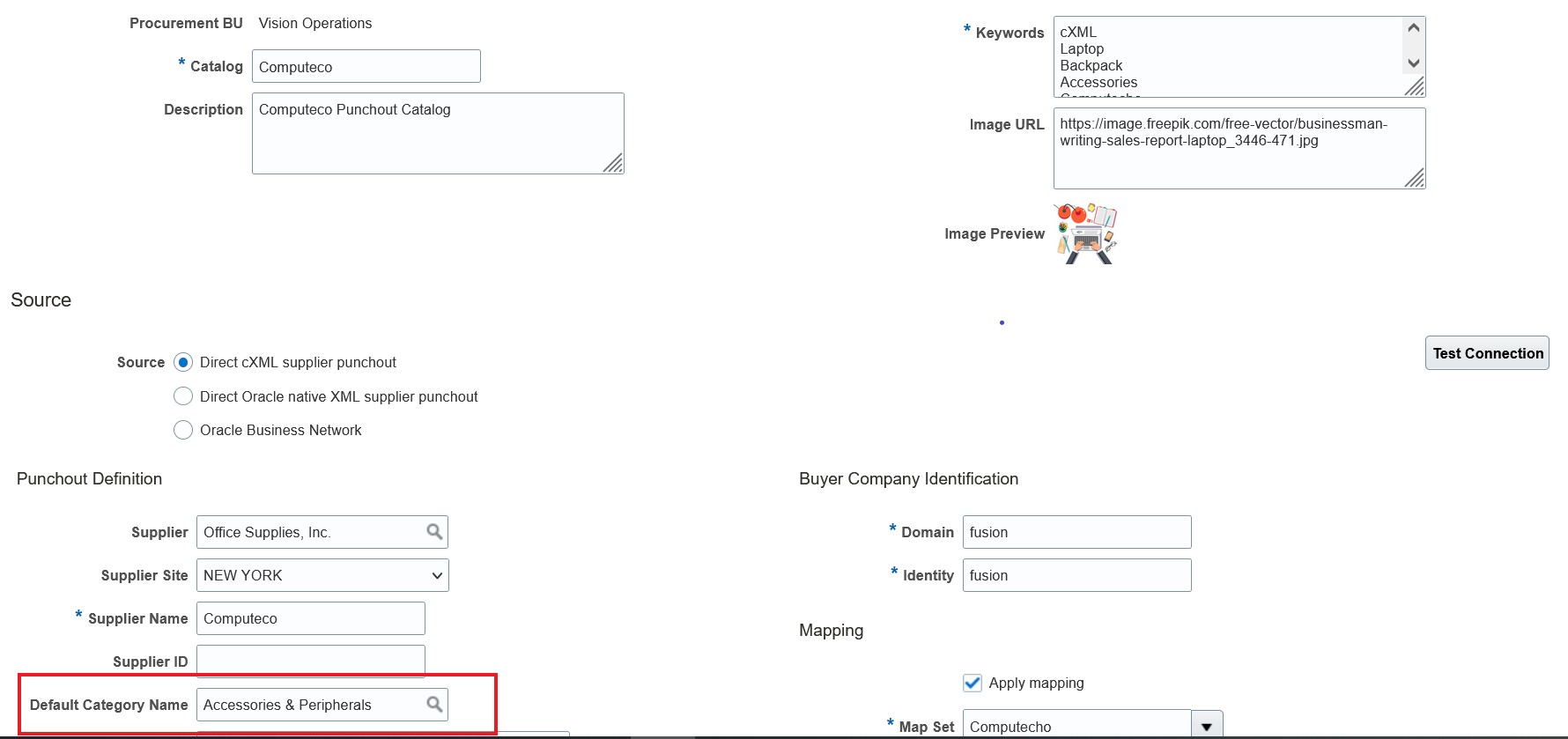The height and width of the screenshot is (739, 1568).
Task: Expand the Map Set dropdown arrow
Action: coord(1207,727)
